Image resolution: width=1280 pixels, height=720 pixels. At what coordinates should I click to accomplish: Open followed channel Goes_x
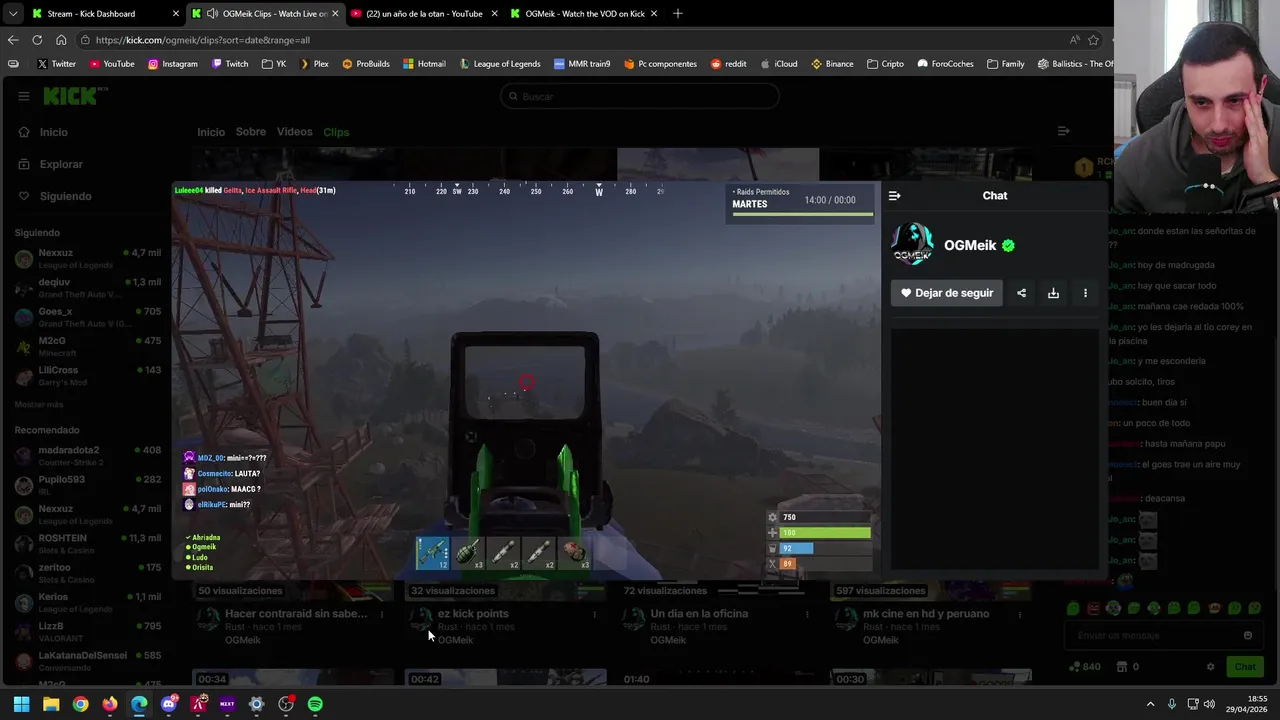[x=88, y=316]
